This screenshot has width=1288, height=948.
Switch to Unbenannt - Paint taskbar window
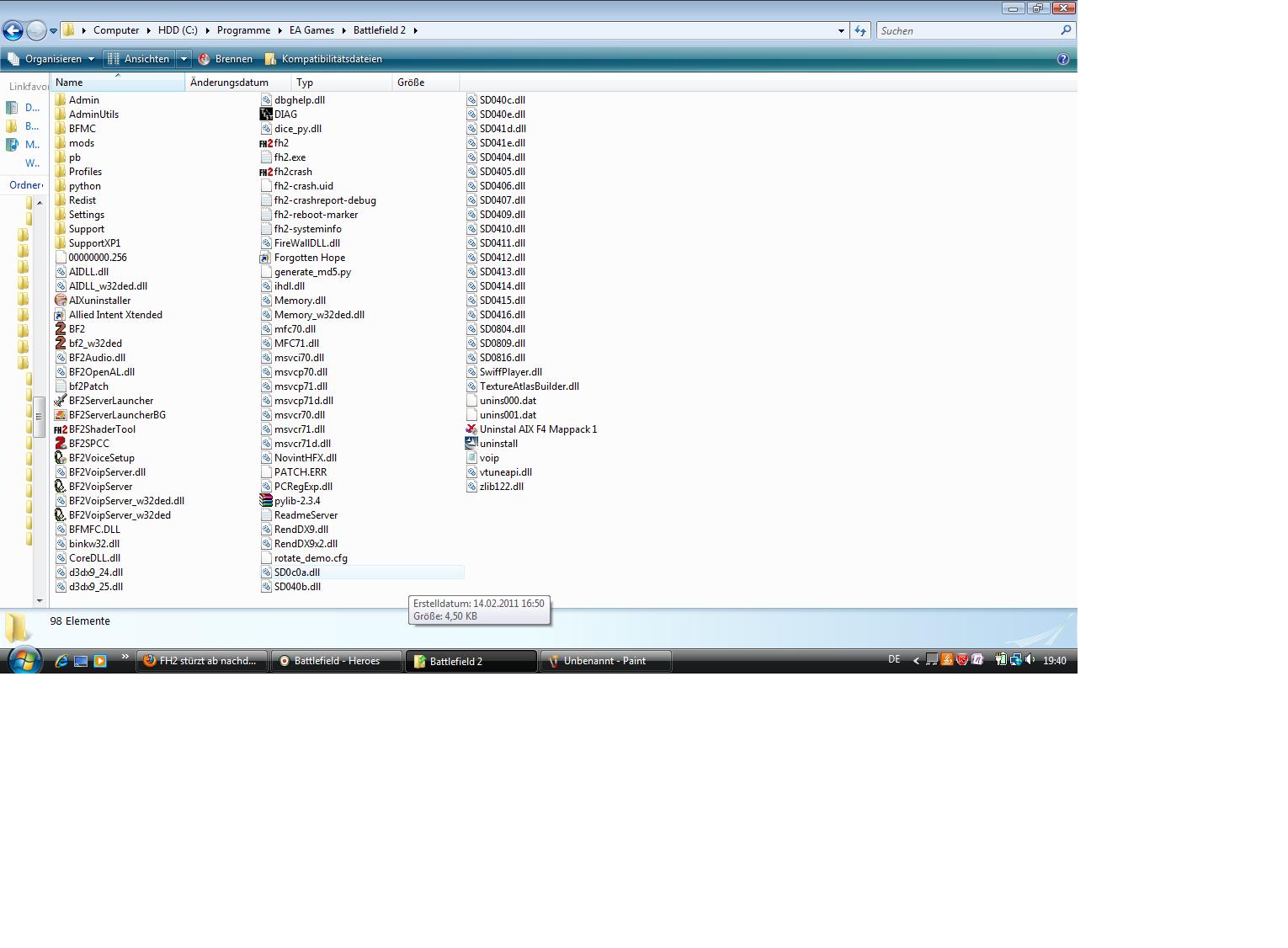click(x=605, y=661)
